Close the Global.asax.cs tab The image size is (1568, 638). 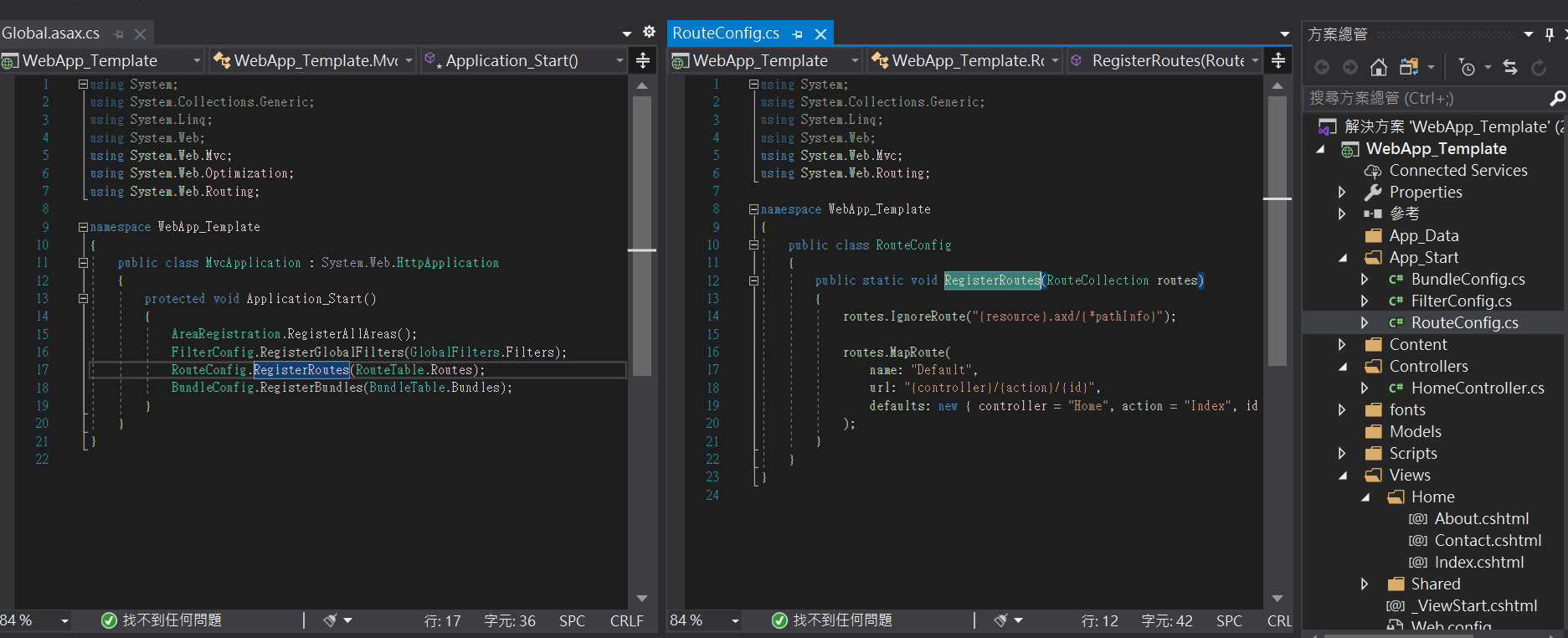pos(140,34)
